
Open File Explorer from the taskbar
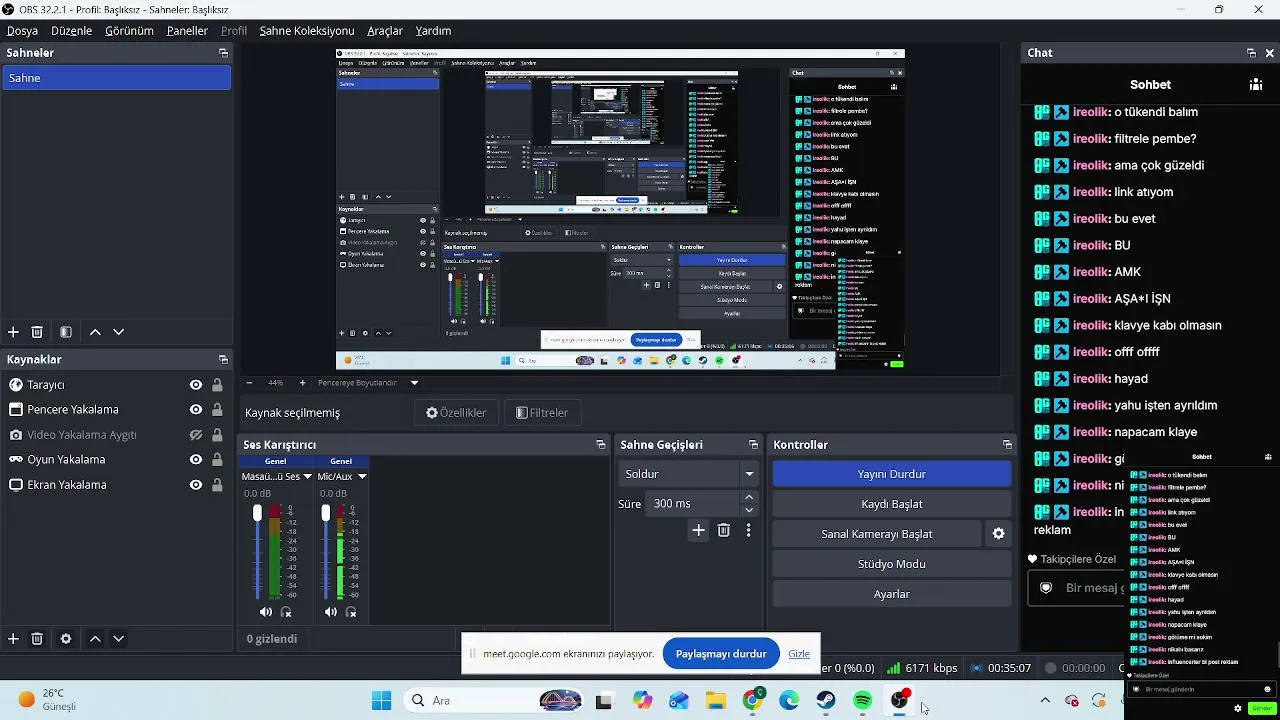tap(716, 701)
